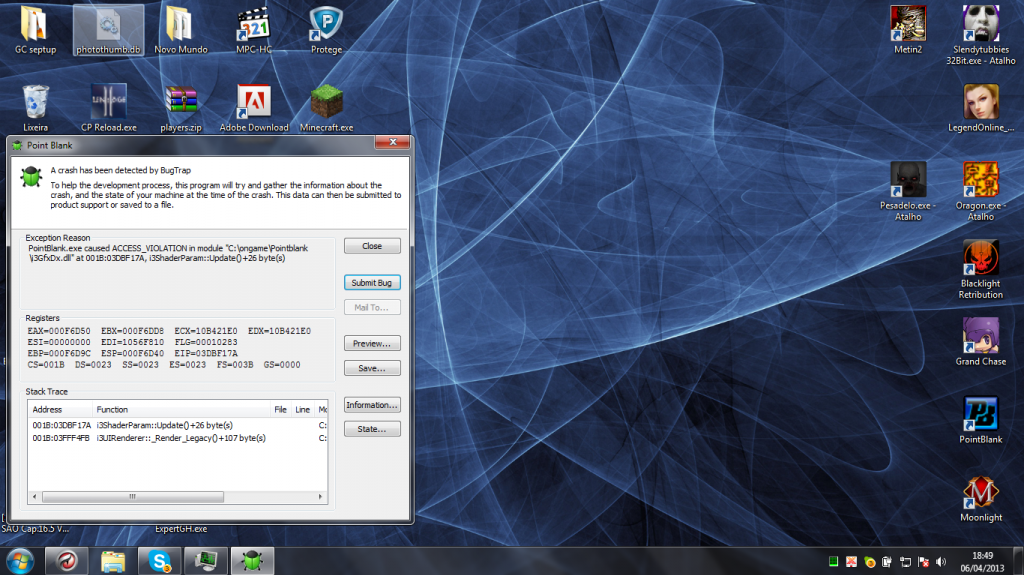Click the Skype icon in the taskbar

[x=159, y=560]
